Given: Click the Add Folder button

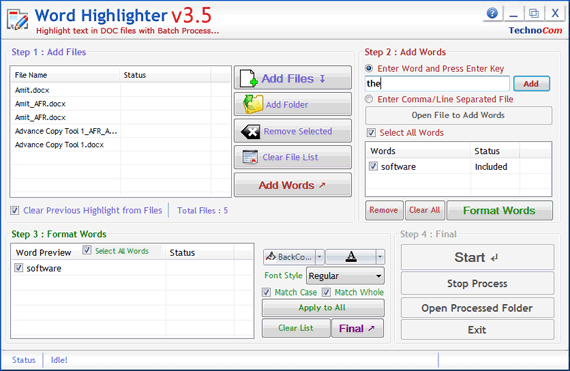Looking at the screenshot, I should 293,105.
